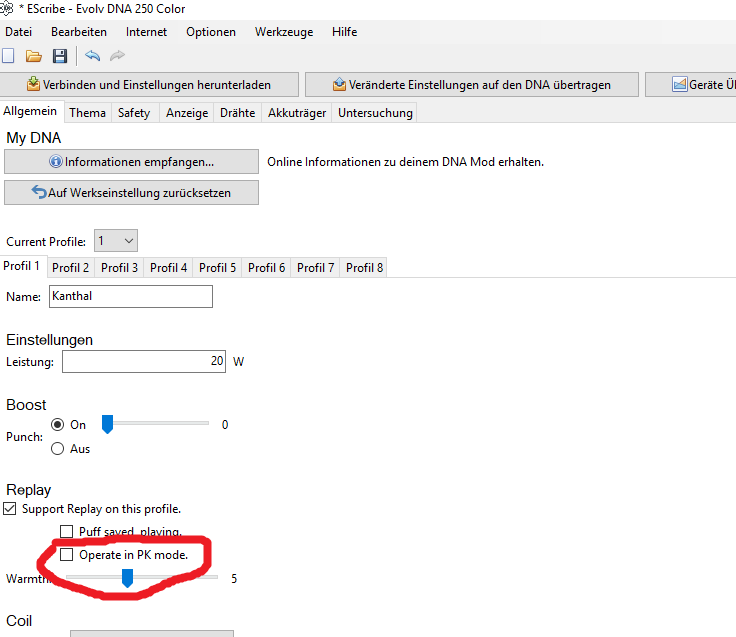Image resolution: width=736 pixels, height=637 pixels.
Task: Open the Bearbeiten menu
Action: tap(79, 32)
